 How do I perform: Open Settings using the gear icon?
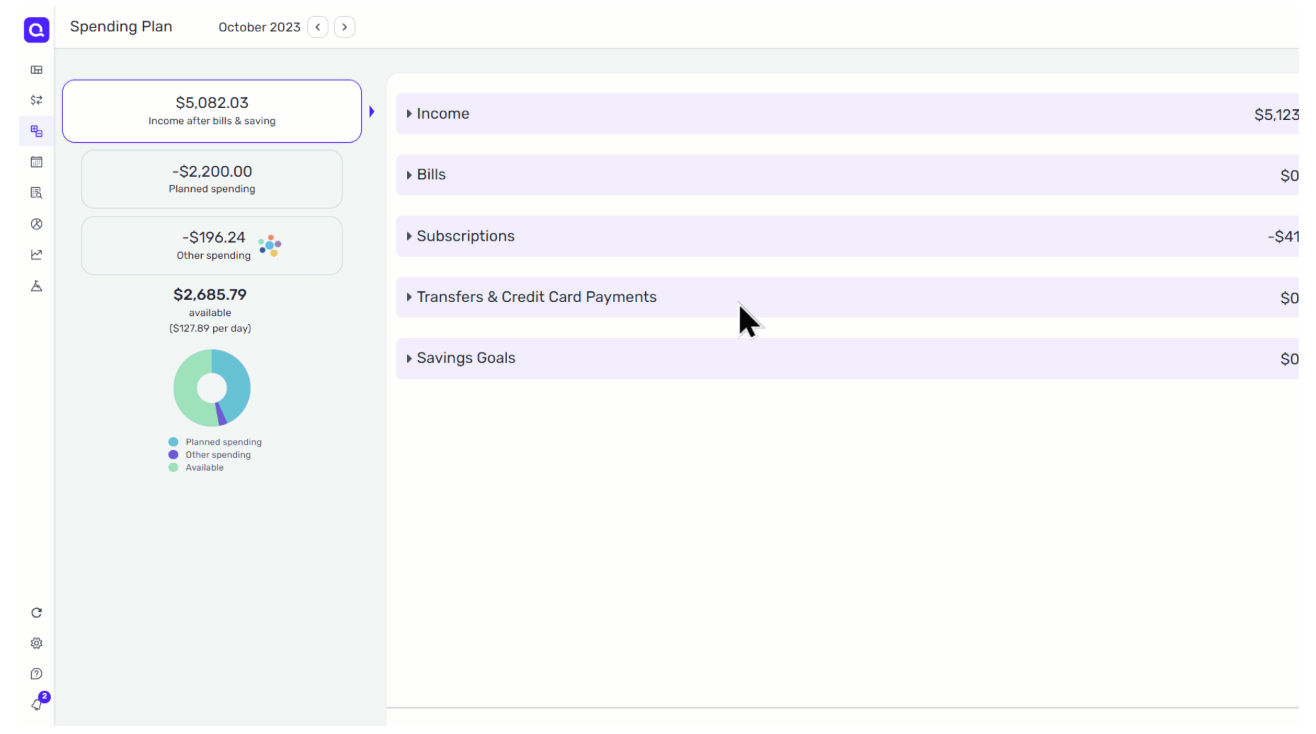pos(36,644)
